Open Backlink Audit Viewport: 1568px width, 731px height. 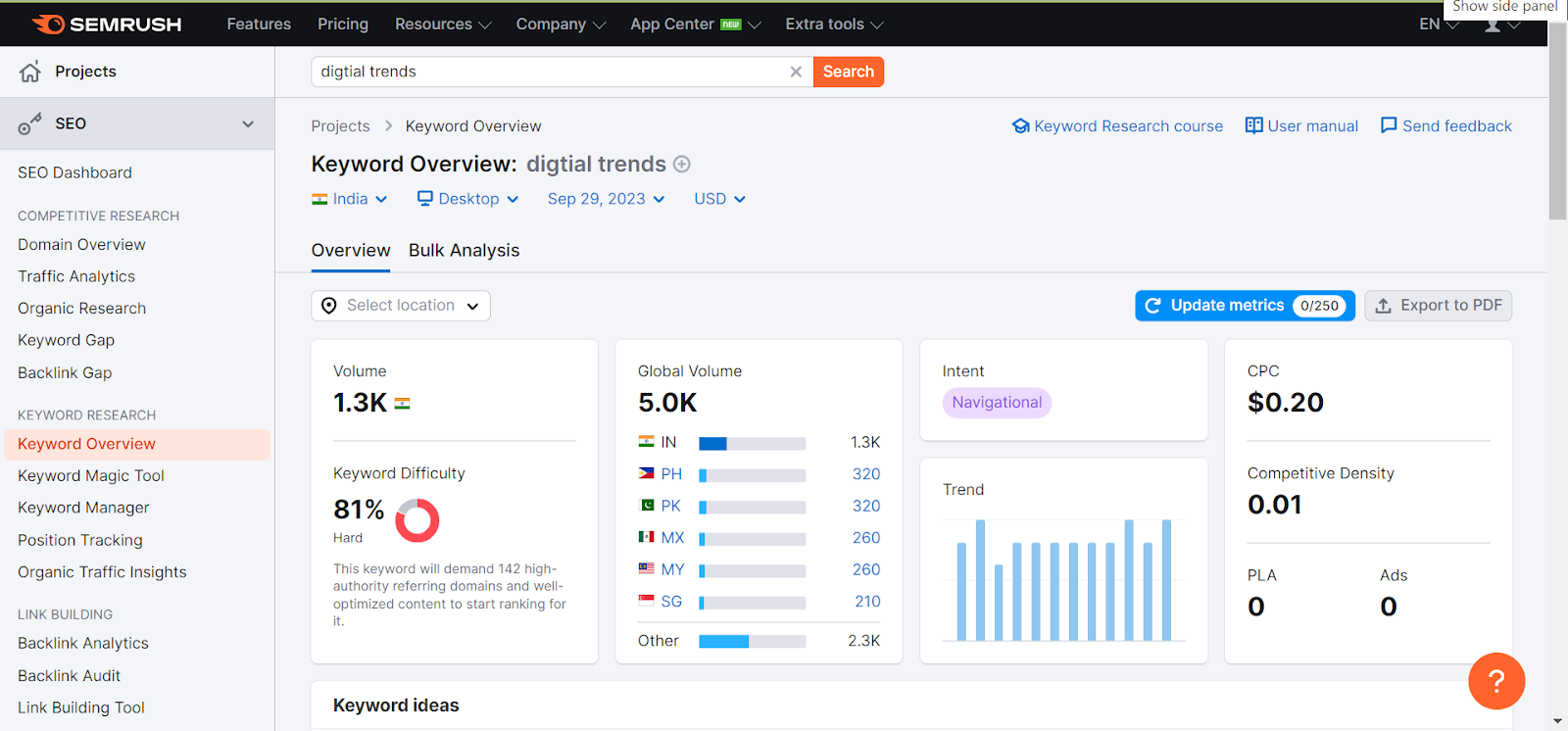(69, 676)
